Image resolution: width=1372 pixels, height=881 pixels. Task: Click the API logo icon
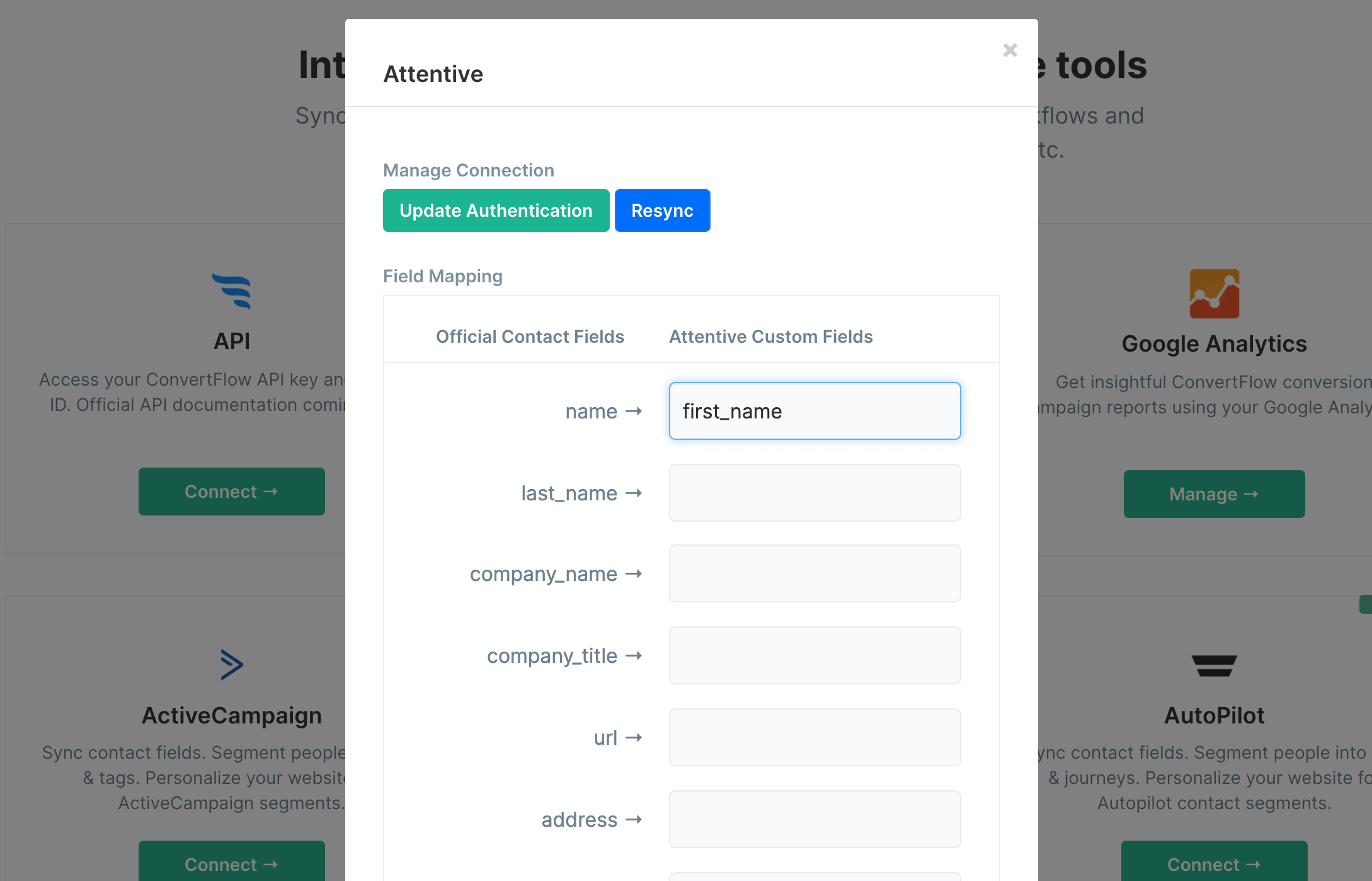(x=232, y=291)
